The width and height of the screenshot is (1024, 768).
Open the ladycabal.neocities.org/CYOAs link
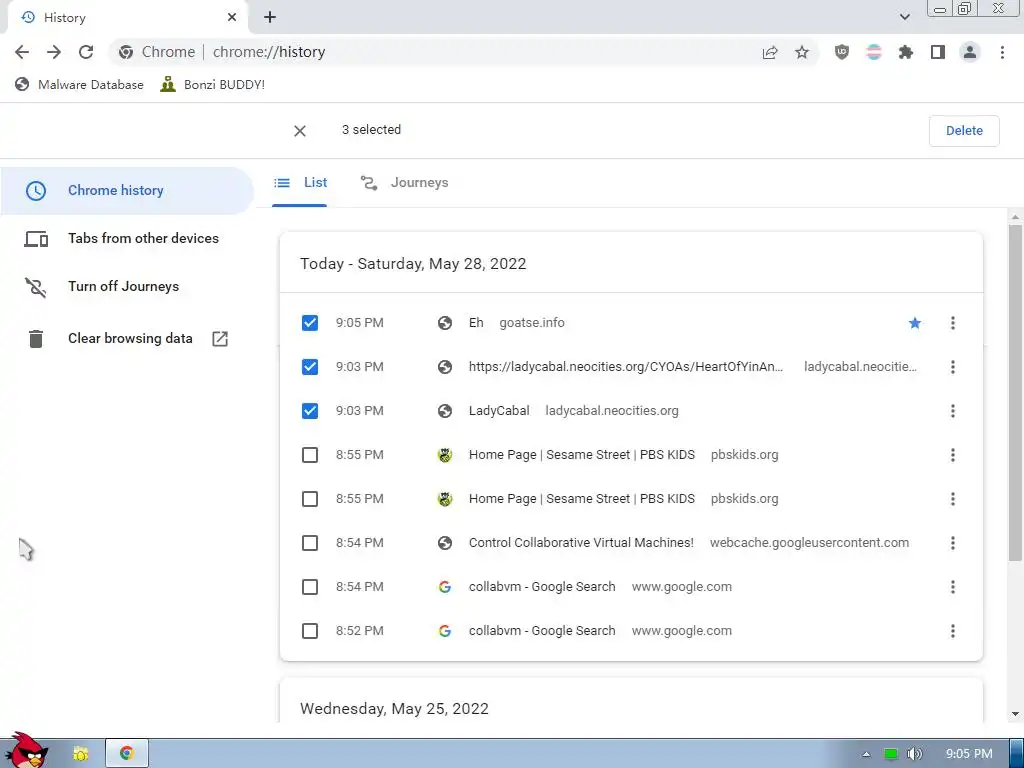(x=626, y=367)
